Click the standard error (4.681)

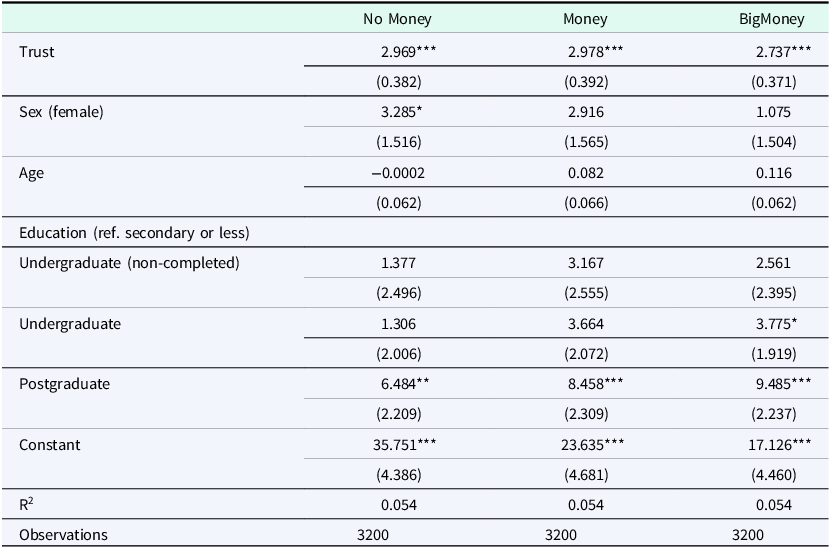[585, 474]
